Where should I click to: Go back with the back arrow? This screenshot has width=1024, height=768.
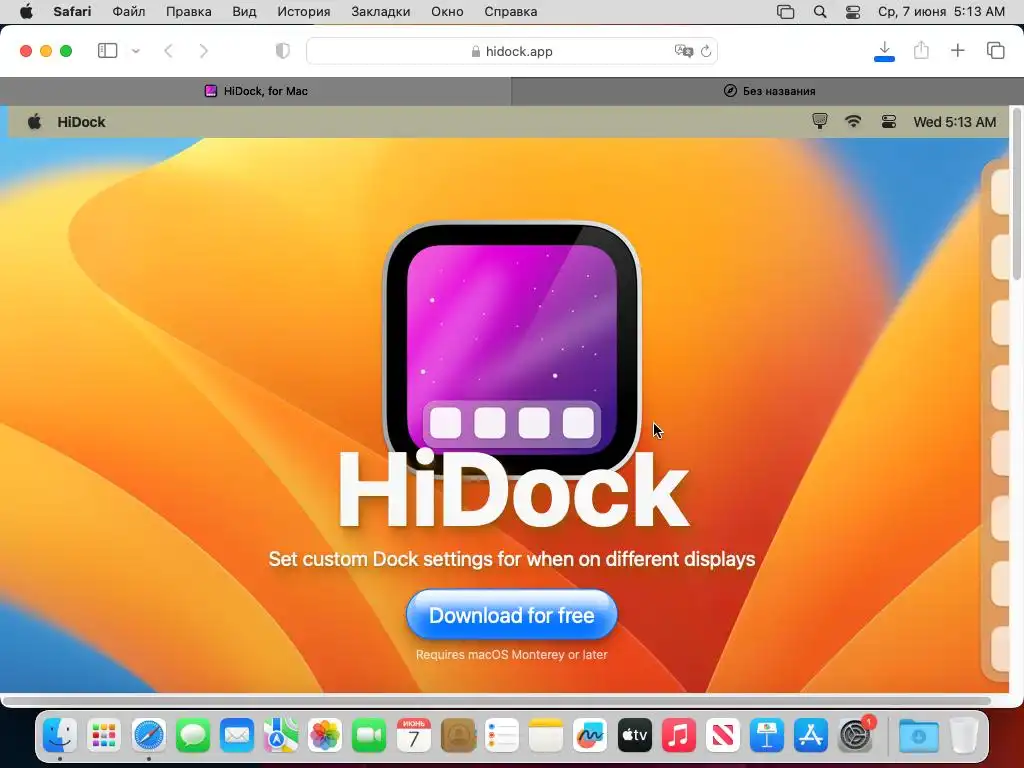(x=168, y=51)
